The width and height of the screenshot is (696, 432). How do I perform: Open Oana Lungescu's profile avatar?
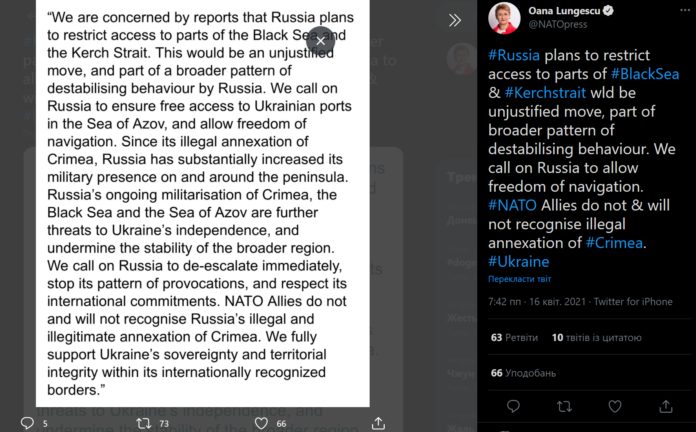click(x=501, y=19)
